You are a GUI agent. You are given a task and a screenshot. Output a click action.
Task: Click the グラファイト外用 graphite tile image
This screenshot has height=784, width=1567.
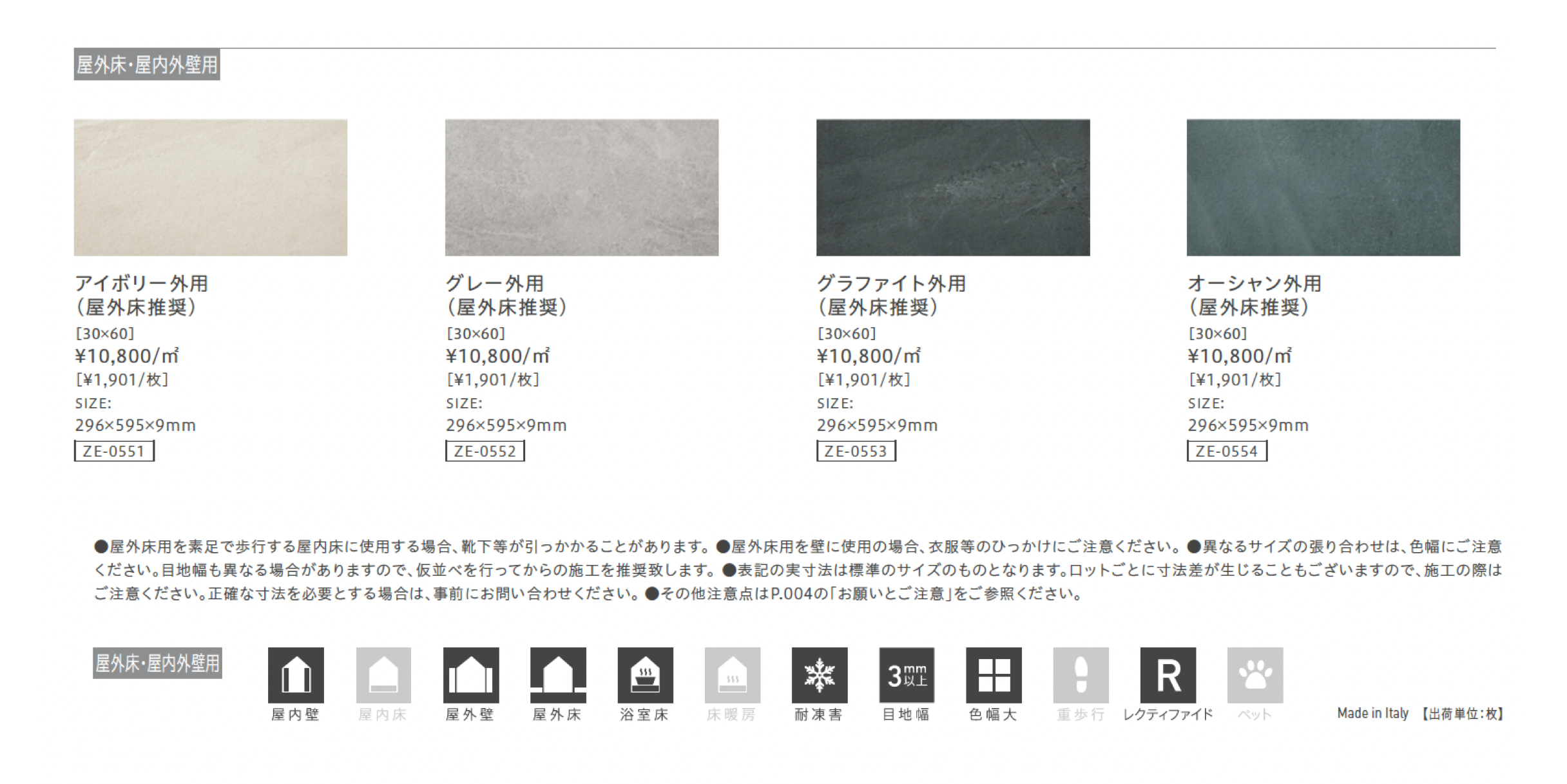953,187
